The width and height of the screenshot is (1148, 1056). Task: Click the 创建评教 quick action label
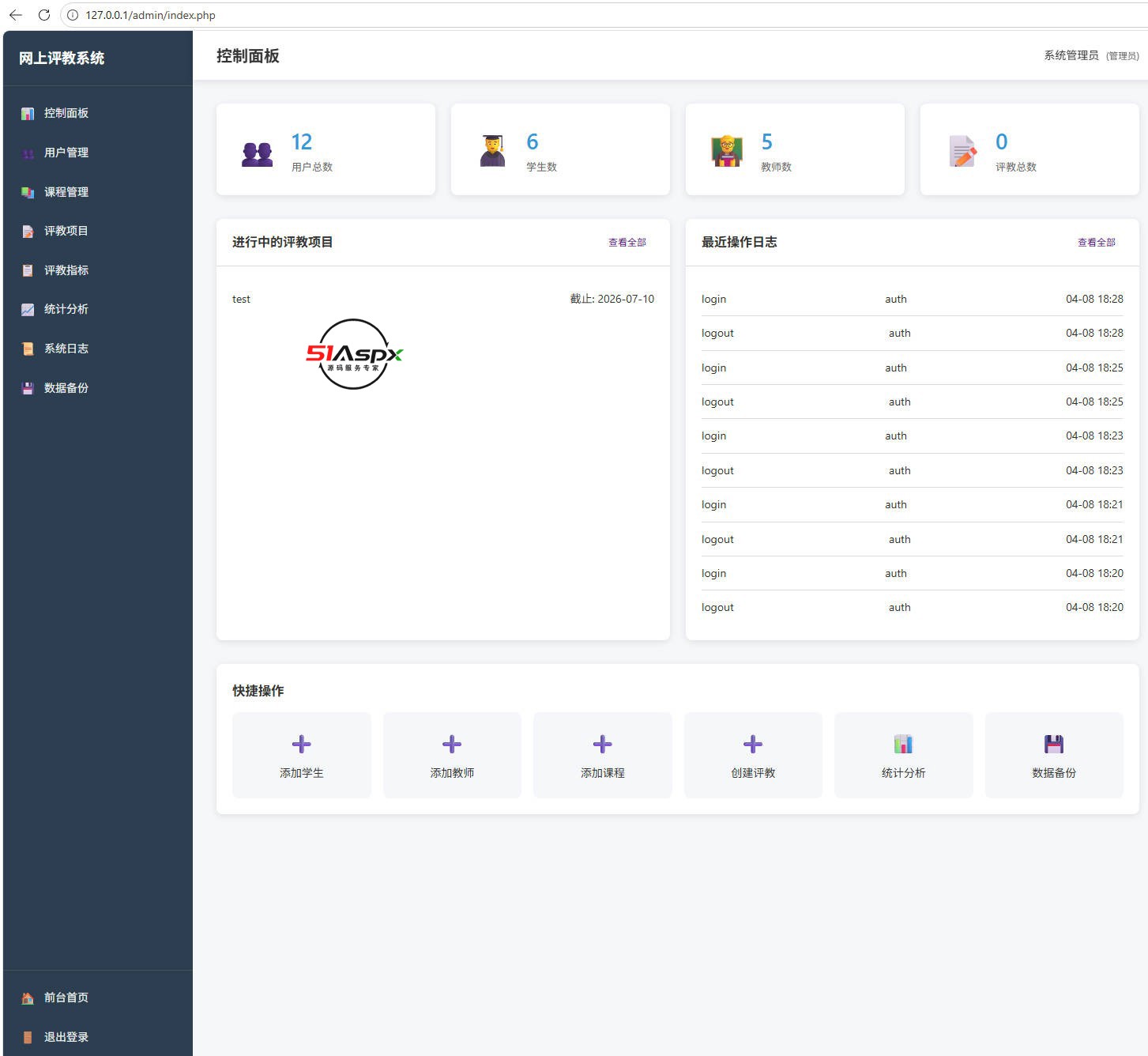coord(753,773)
